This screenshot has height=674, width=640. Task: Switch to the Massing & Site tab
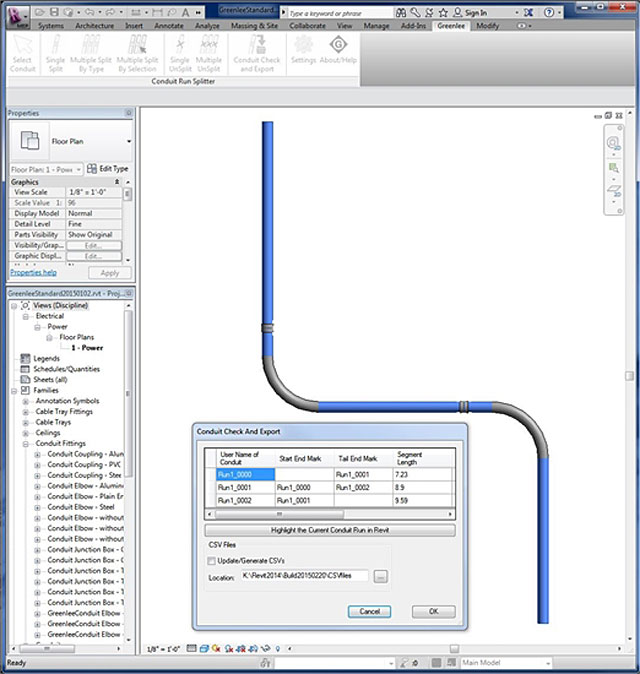click(x=254, y=26)
